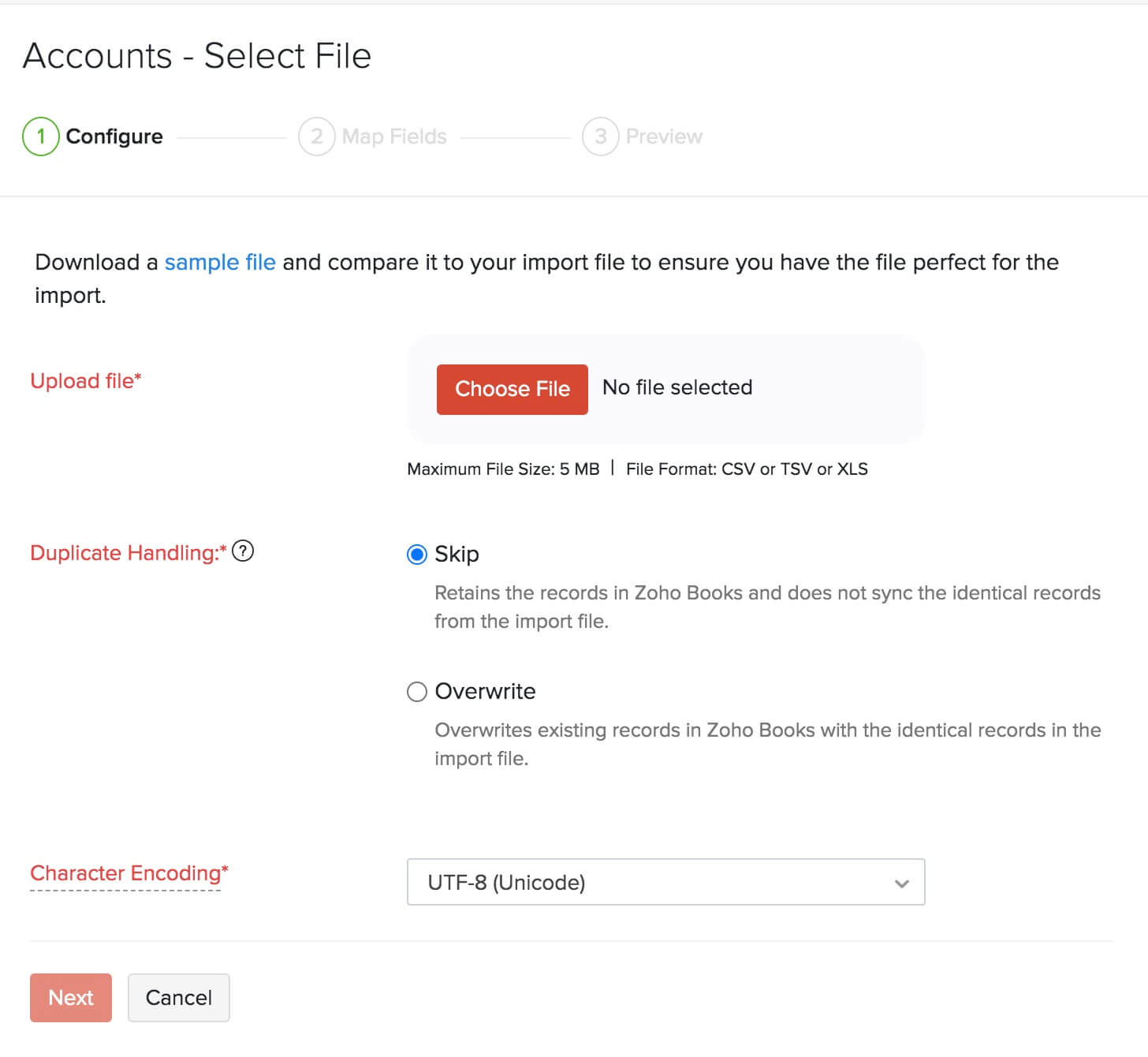
Task: Switch to the Preview step
Action: (664, 136)
